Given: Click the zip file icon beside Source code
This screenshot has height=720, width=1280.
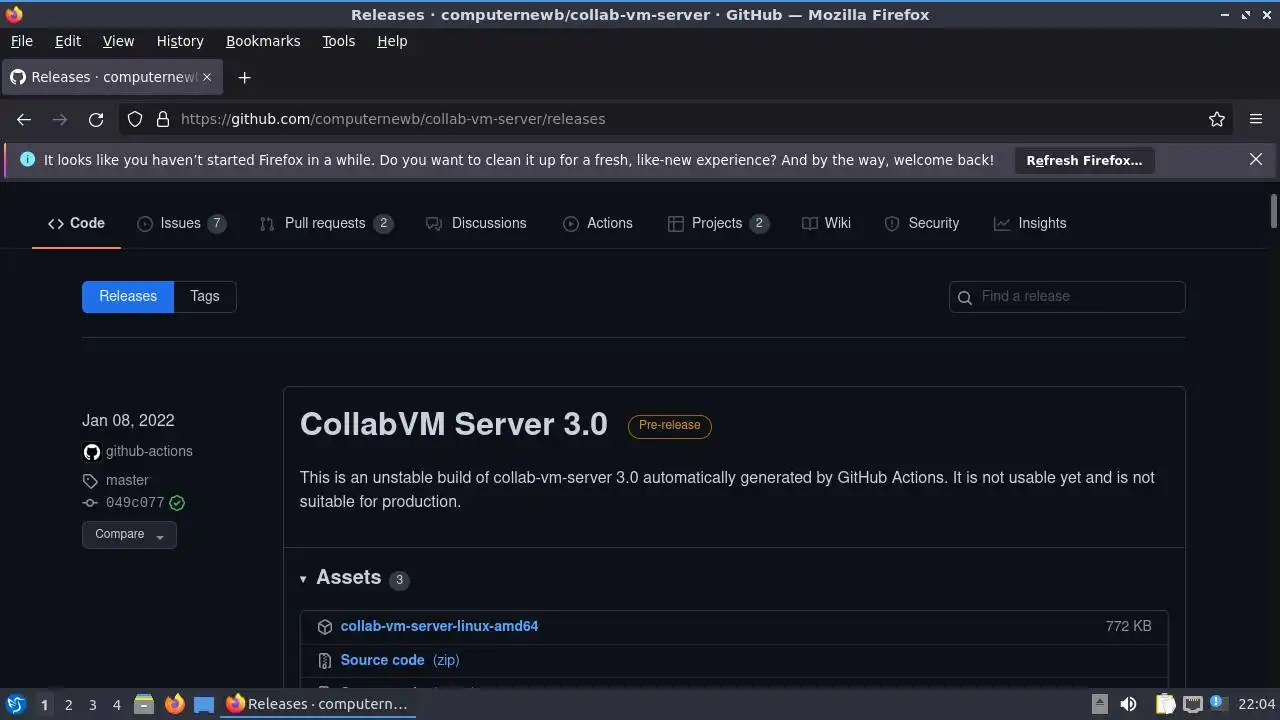Looking at the screenshot, I should [325, 660].
